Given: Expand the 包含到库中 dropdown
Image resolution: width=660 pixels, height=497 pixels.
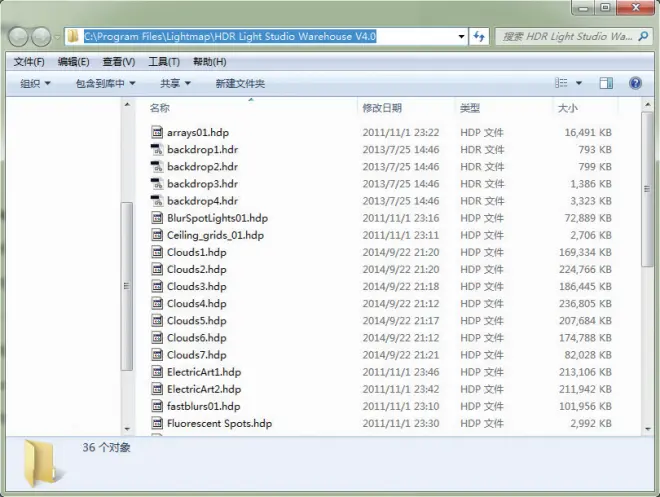Looking at the screenshot, I should (105, 83).
